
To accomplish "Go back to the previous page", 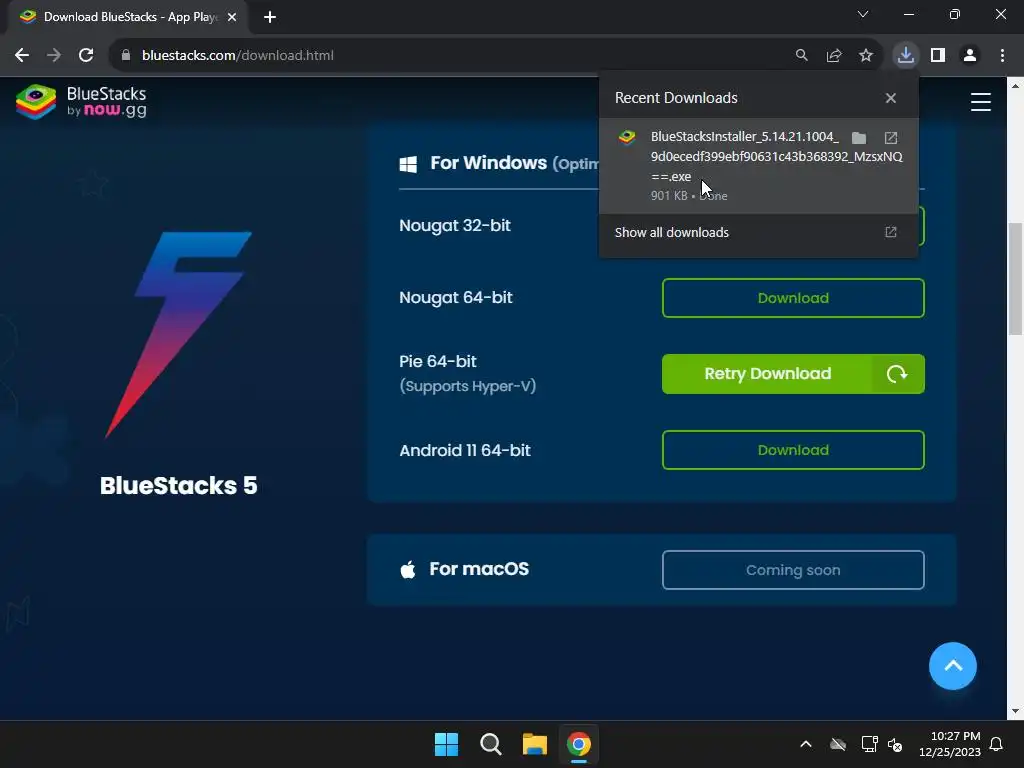I will pos(22,56).
